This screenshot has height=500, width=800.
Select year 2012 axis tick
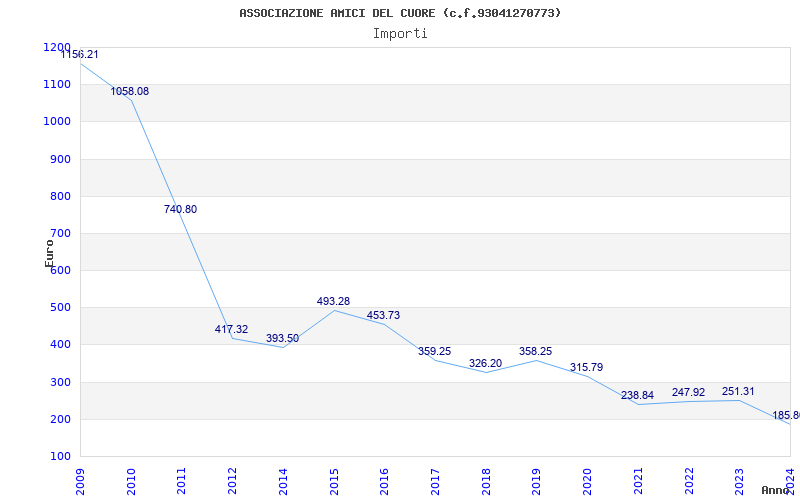233,482
